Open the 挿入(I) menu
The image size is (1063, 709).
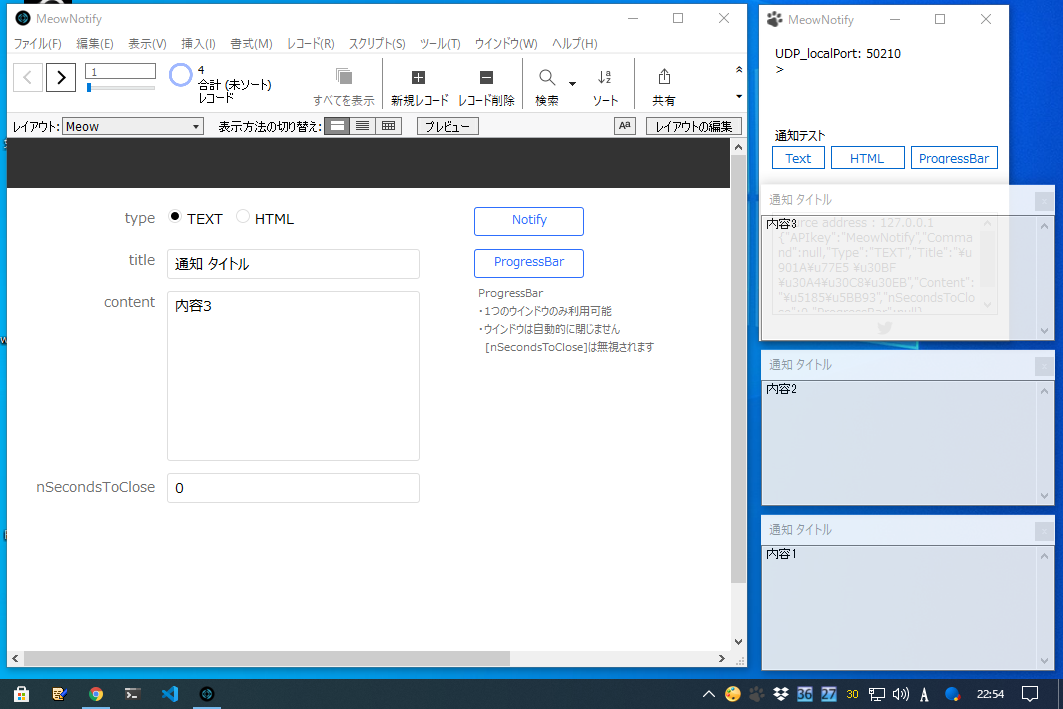pyautogui.click(x=198, y=43)
